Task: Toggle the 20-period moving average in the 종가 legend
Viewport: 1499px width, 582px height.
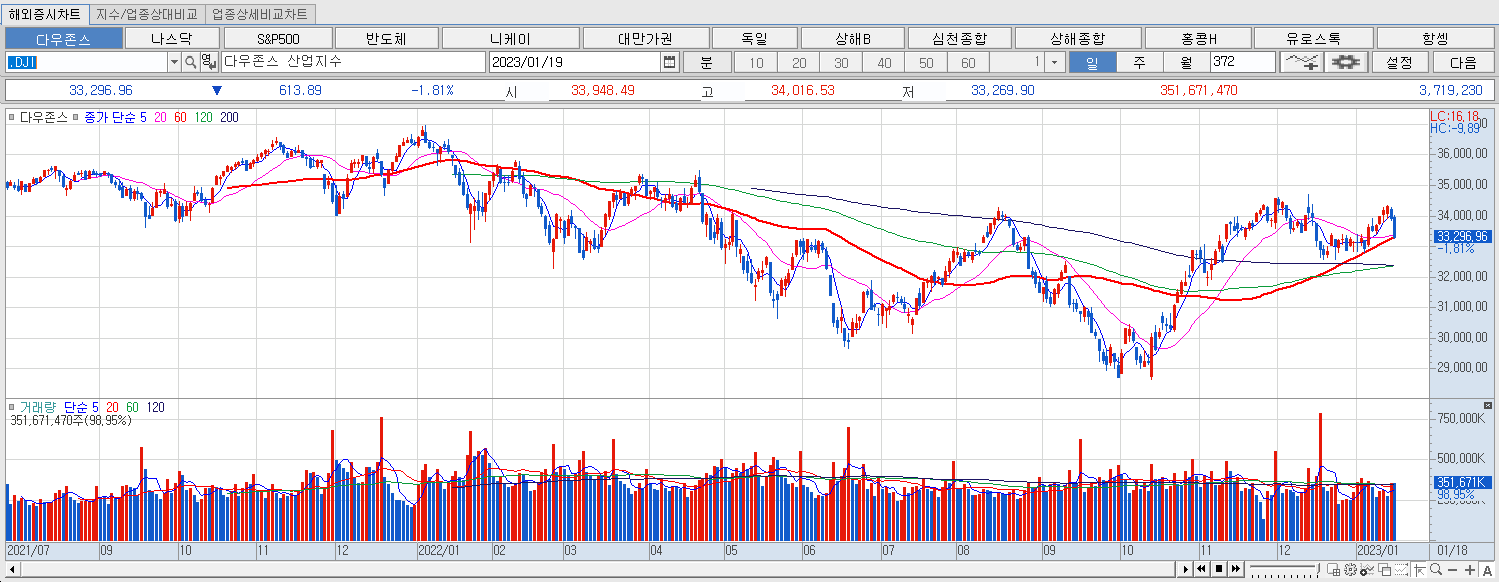Action: click(159, 116)
